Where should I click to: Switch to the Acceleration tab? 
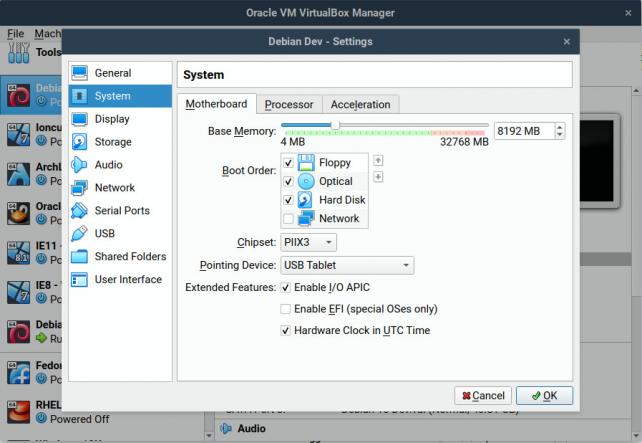(360, 104)
